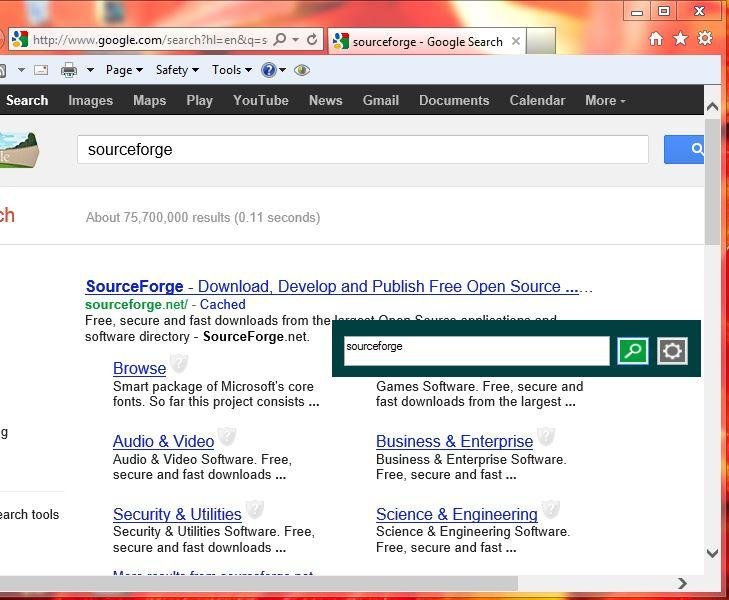The image size is (729, 600).
Task: Click the printer icon in command bar
Action: pyautogui.click(x=69, y=70)
